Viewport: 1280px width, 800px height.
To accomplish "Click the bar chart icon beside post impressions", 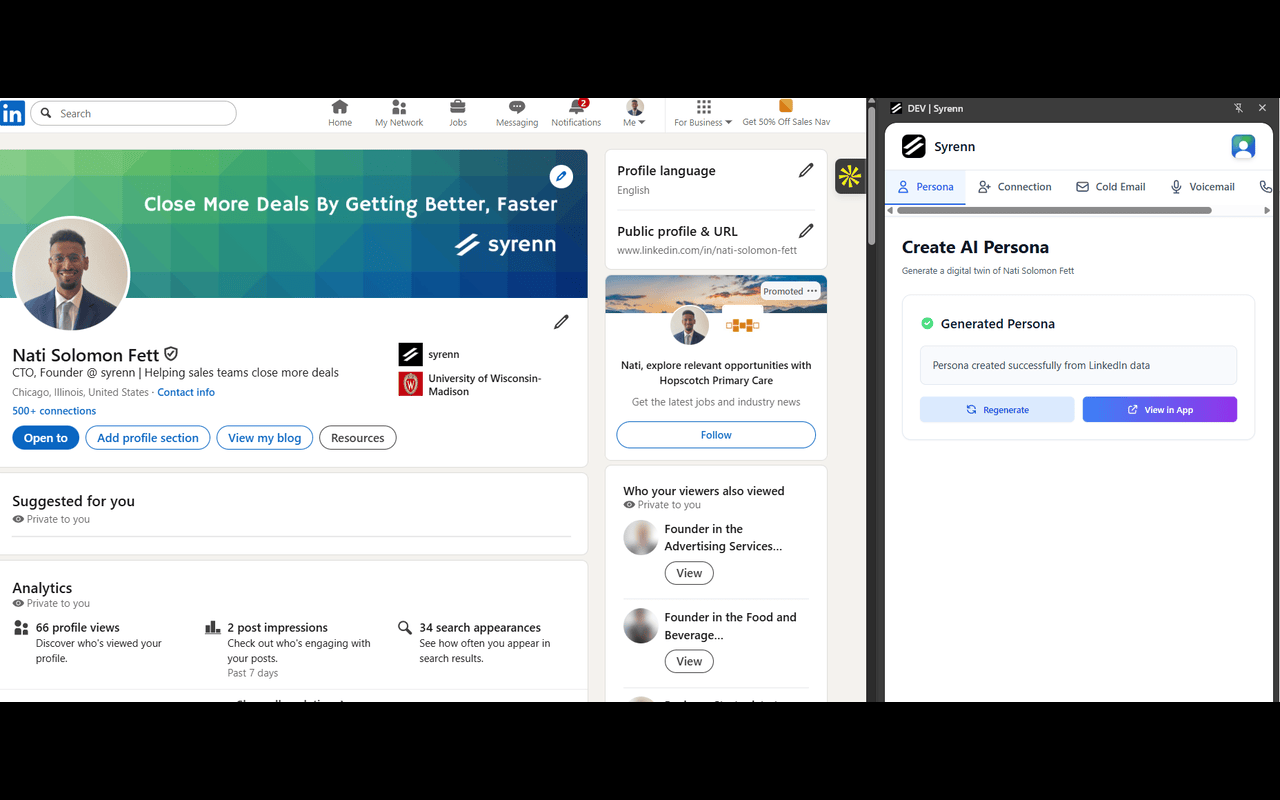I will 212,628.
